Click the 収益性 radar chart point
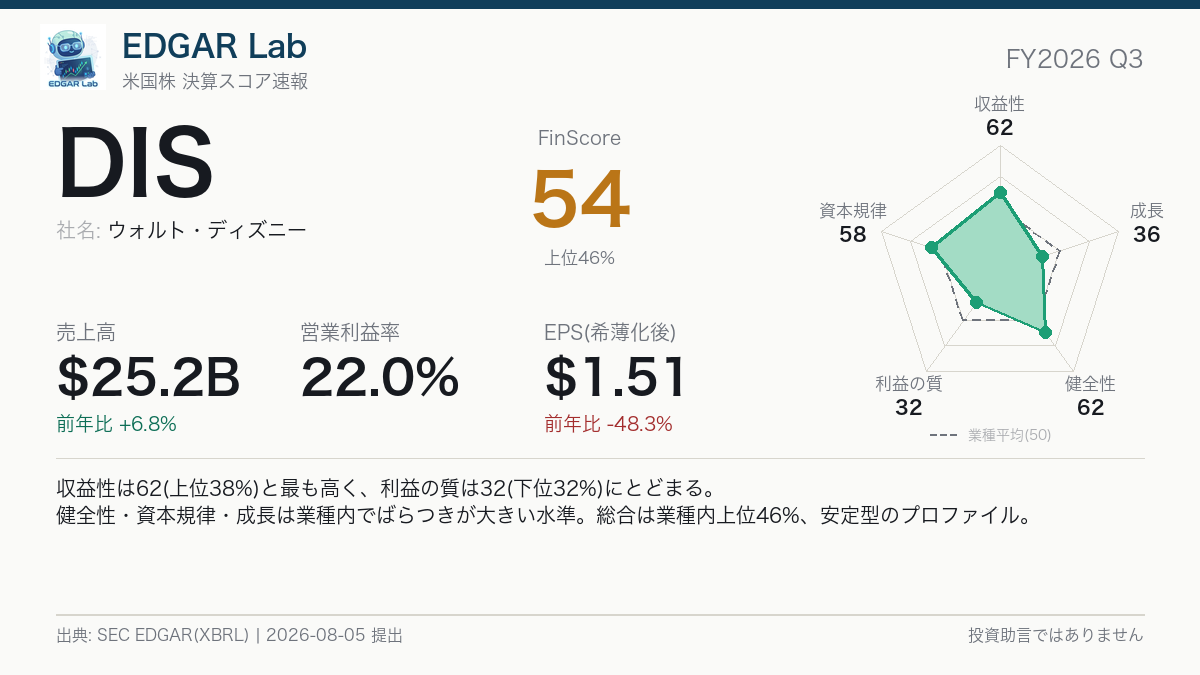This screenshot has height=675, width=1200. point(1000,192)
